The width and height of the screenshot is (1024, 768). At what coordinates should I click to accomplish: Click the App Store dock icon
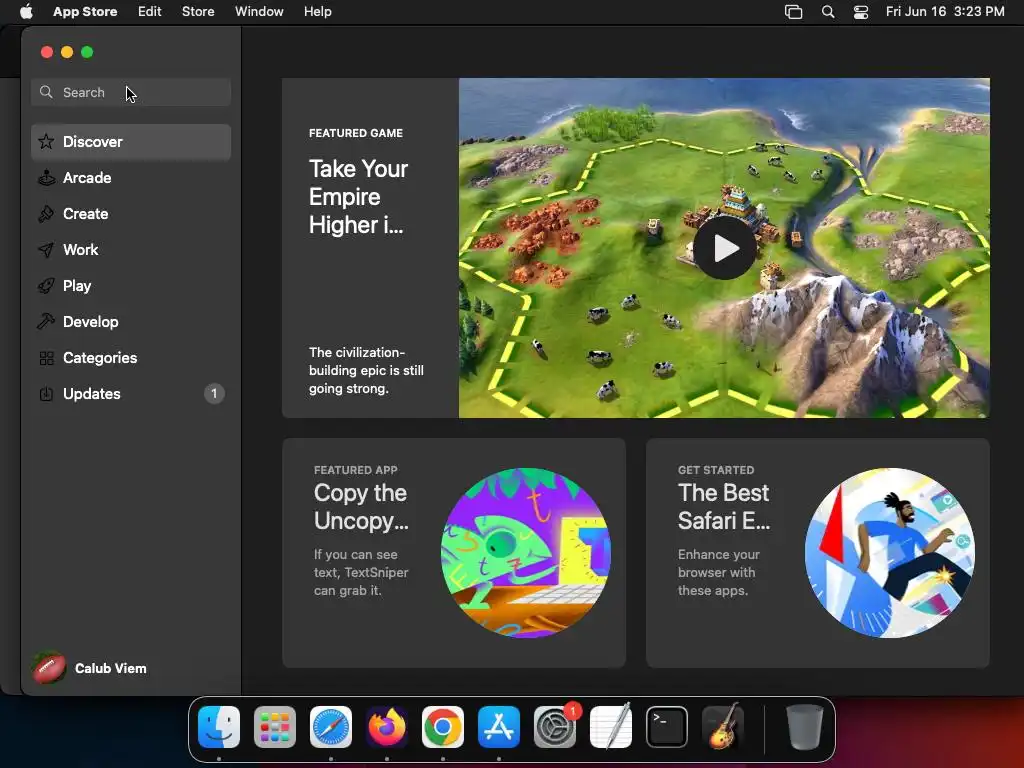pyautogui.click(x=499, y=727)
